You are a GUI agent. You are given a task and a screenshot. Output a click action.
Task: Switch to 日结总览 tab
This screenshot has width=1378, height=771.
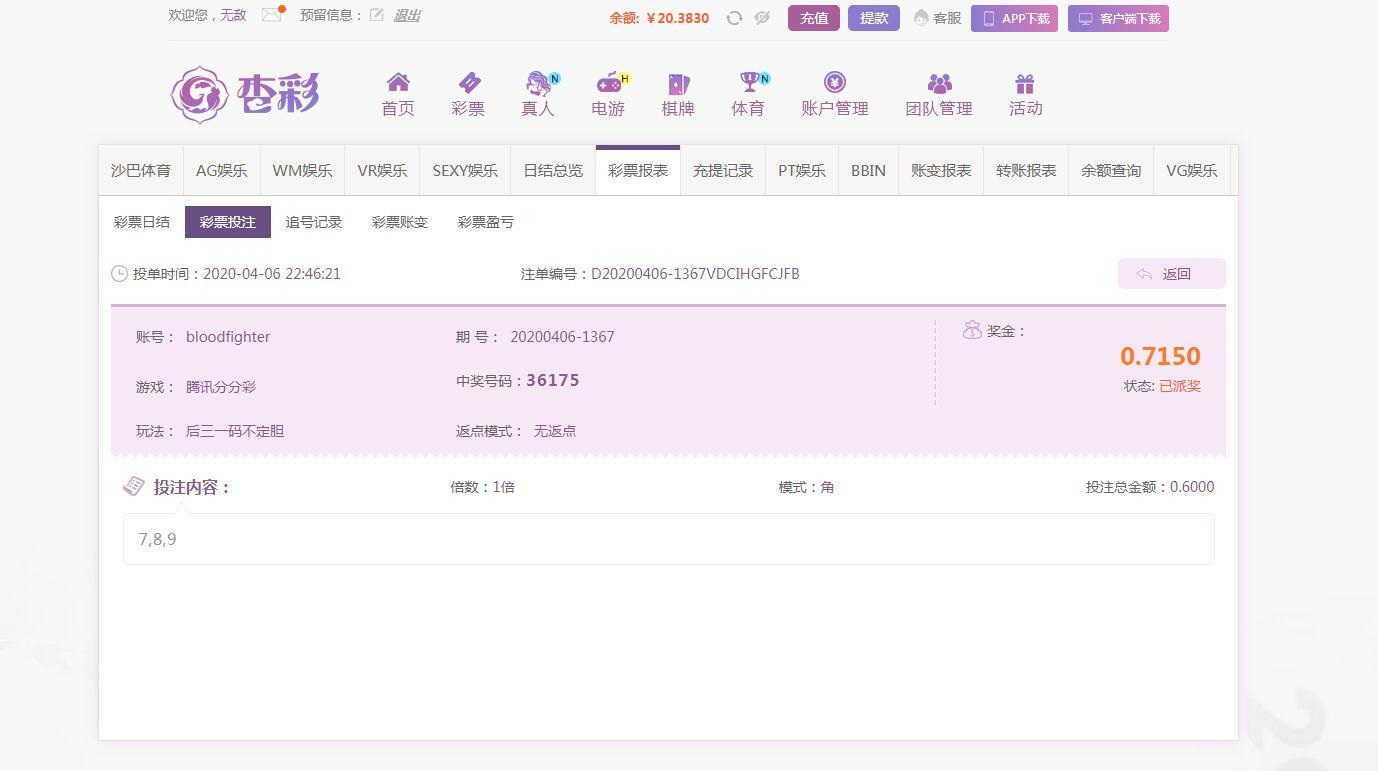click(553, 171)
